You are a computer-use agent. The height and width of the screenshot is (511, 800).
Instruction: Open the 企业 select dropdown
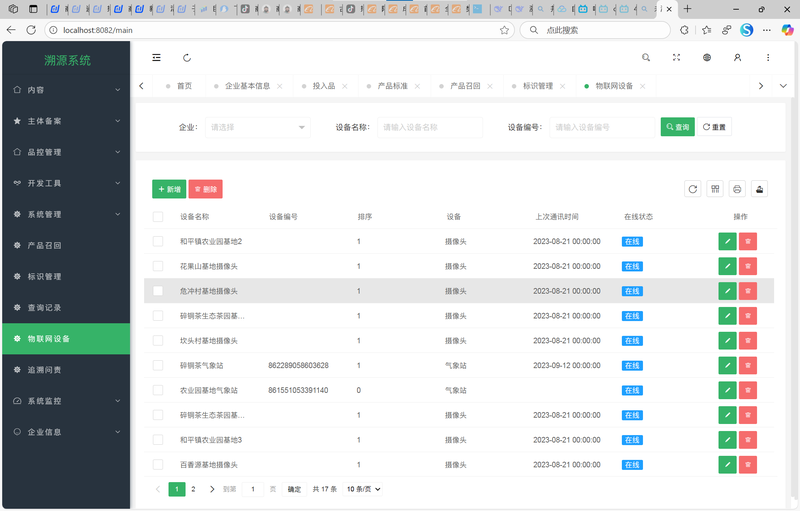click(x=257, y=128)
